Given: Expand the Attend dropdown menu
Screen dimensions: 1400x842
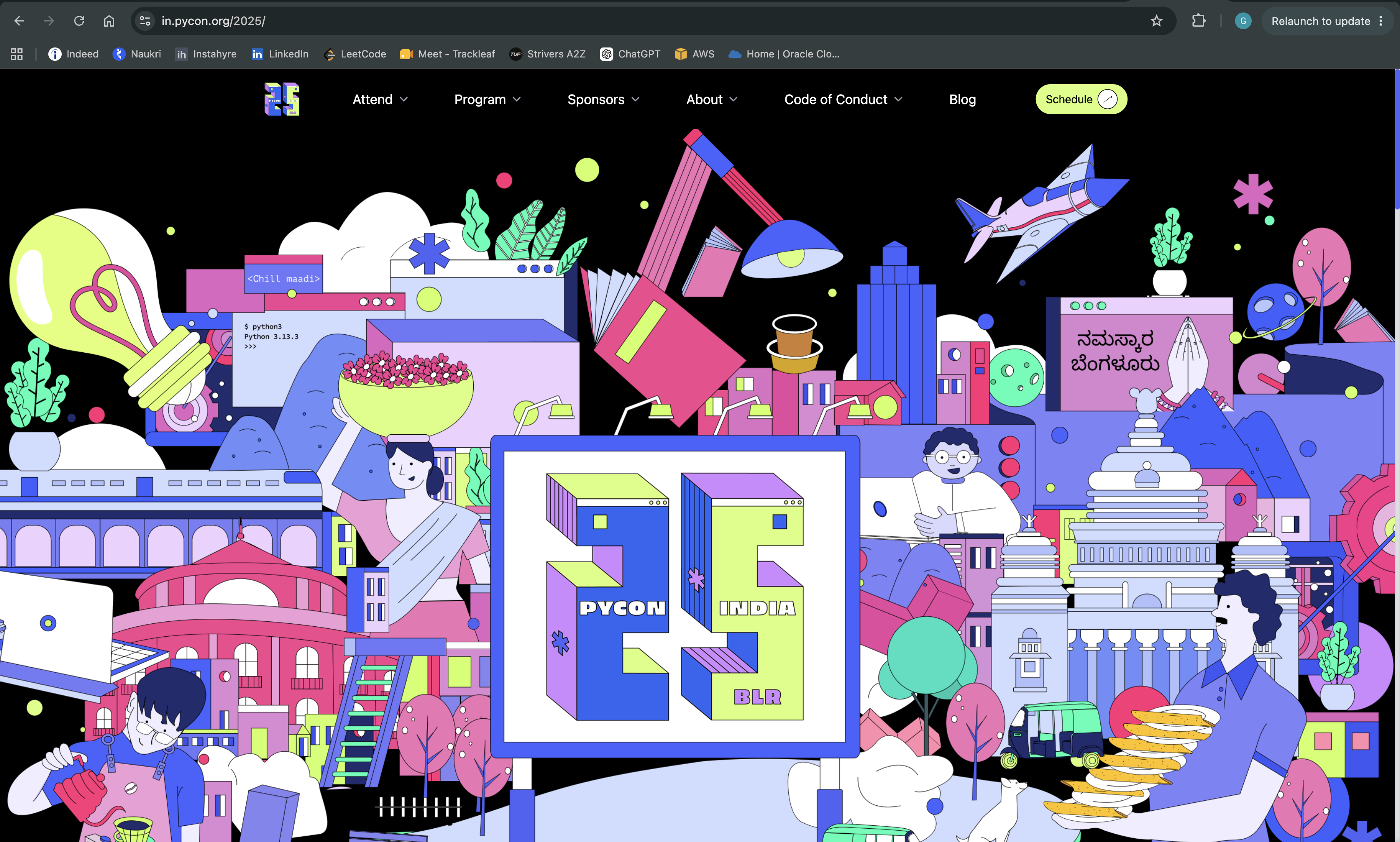Looking at the screenshot, I should click(380, 99).
